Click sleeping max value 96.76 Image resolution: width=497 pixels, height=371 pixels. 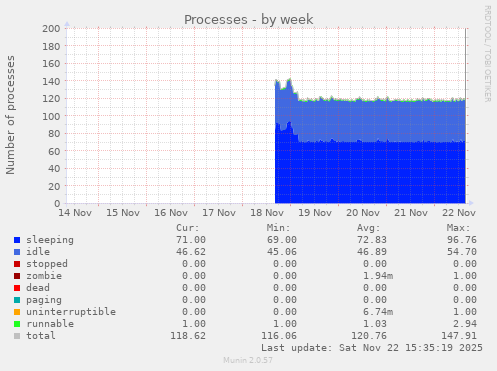(x=462, y=240)
